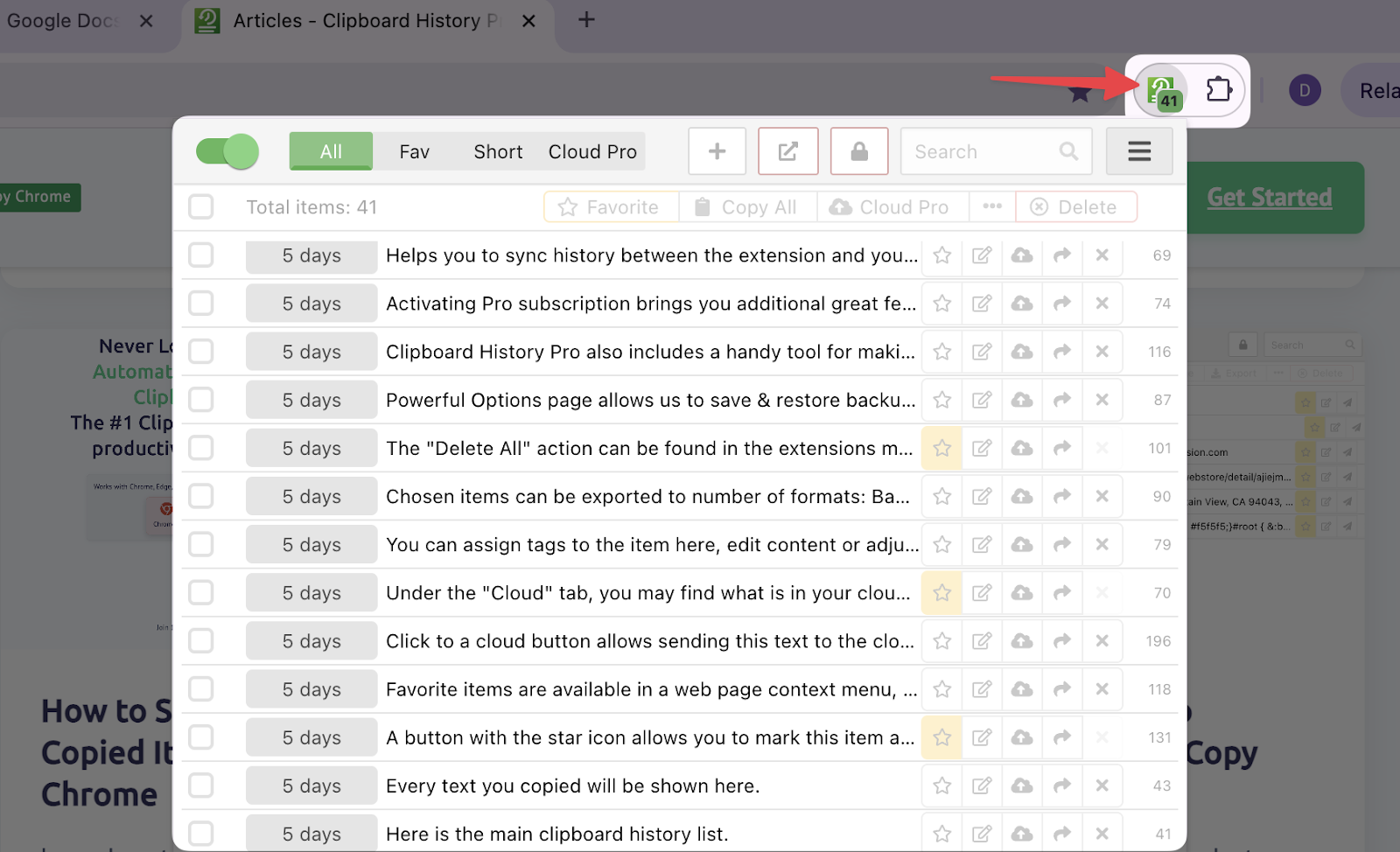Expand more actions with the three-dots button
This screenshot has width=1400, height=852.
(x=992, y=207)
